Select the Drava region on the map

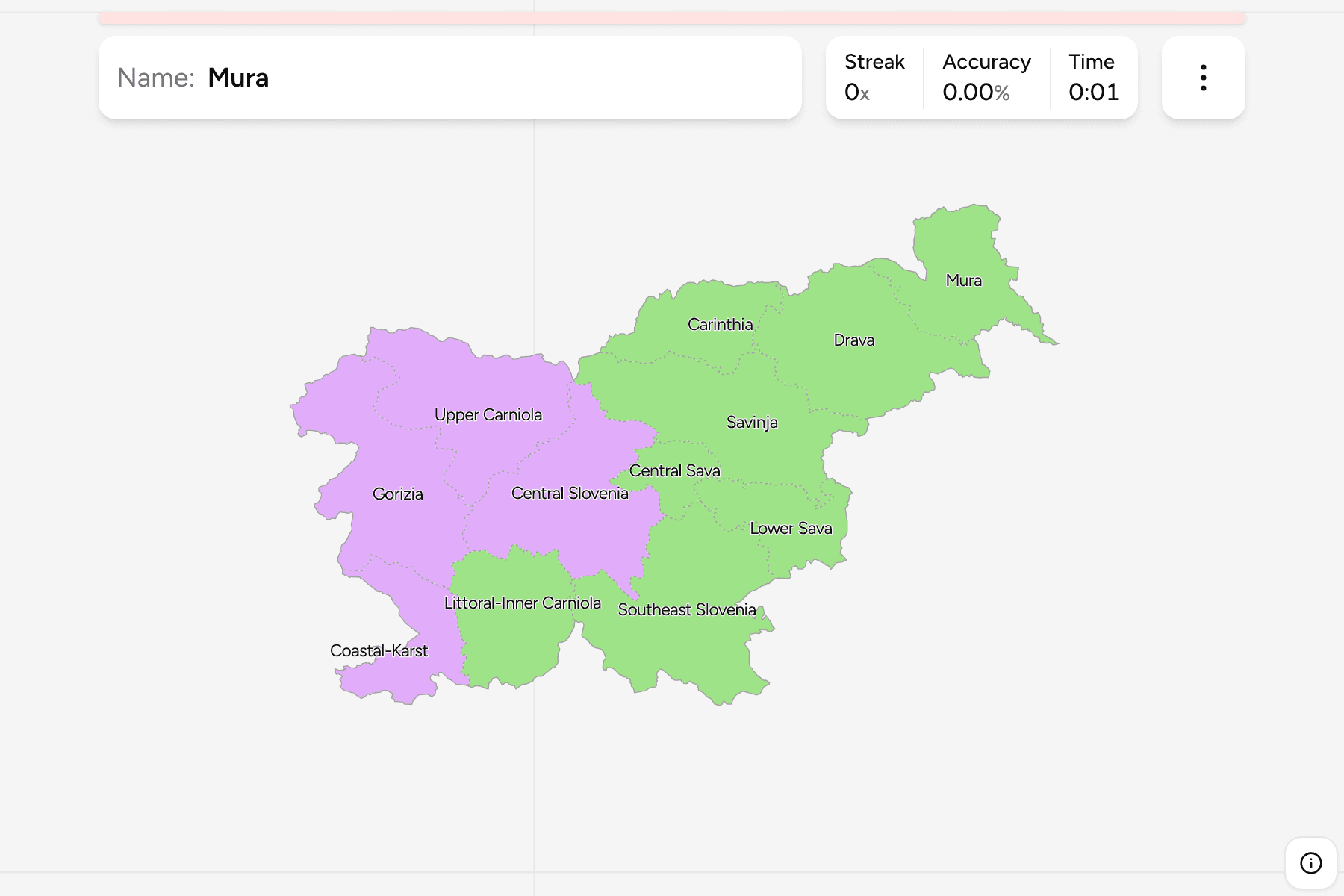(854, 340)
